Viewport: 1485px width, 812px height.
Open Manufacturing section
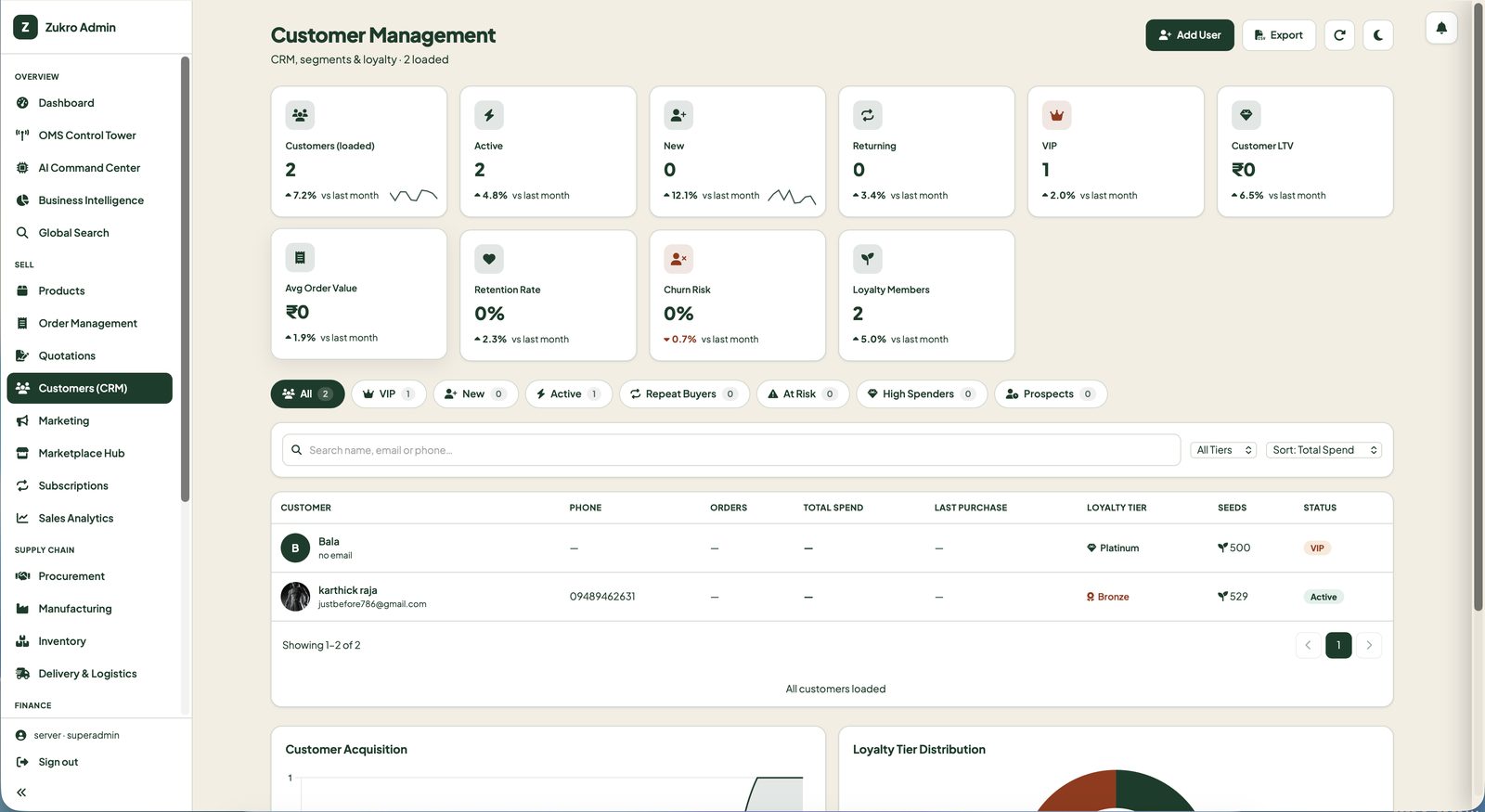(89, 609)
